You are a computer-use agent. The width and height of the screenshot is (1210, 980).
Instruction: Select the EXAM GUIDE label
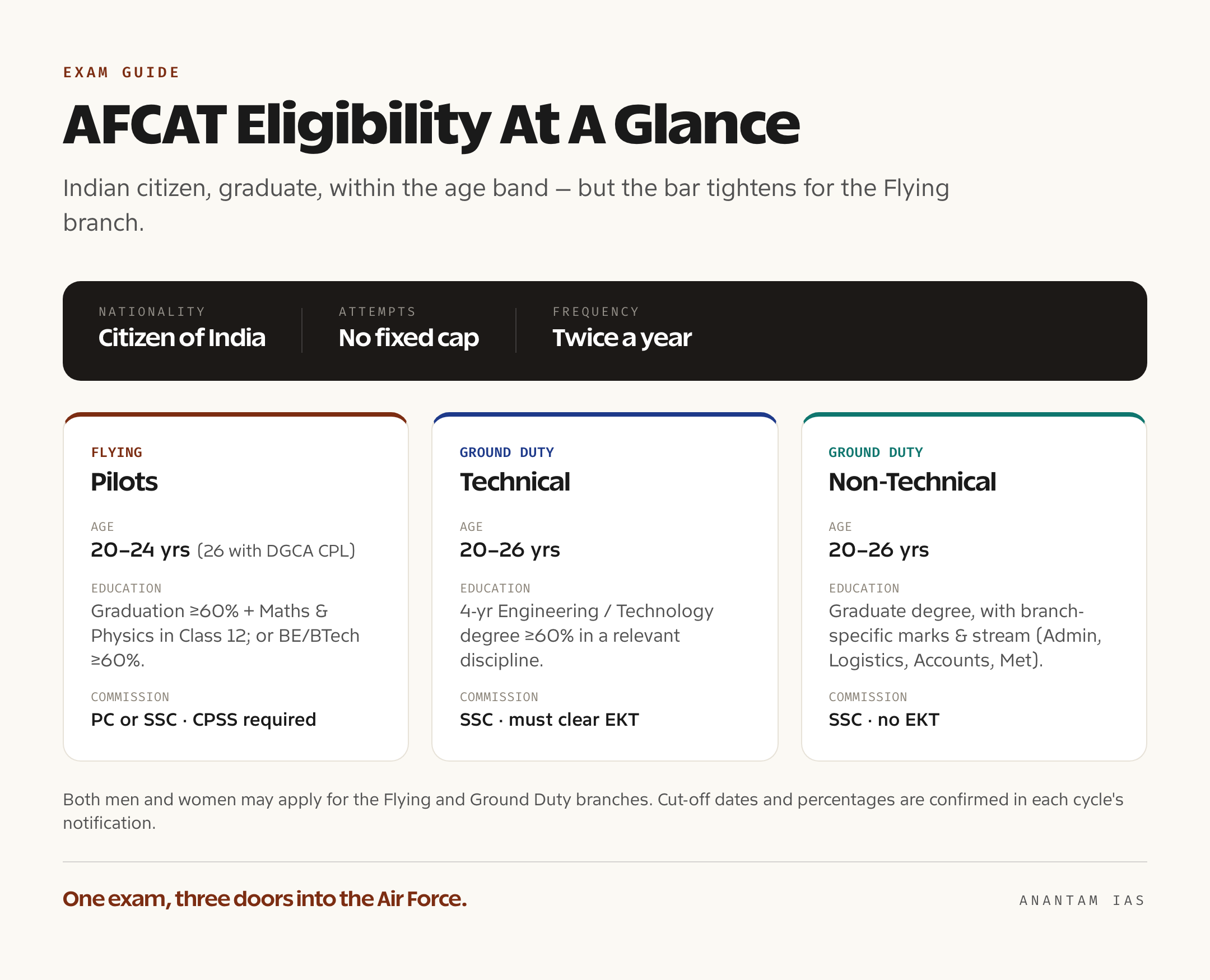[x=122, y=73]
